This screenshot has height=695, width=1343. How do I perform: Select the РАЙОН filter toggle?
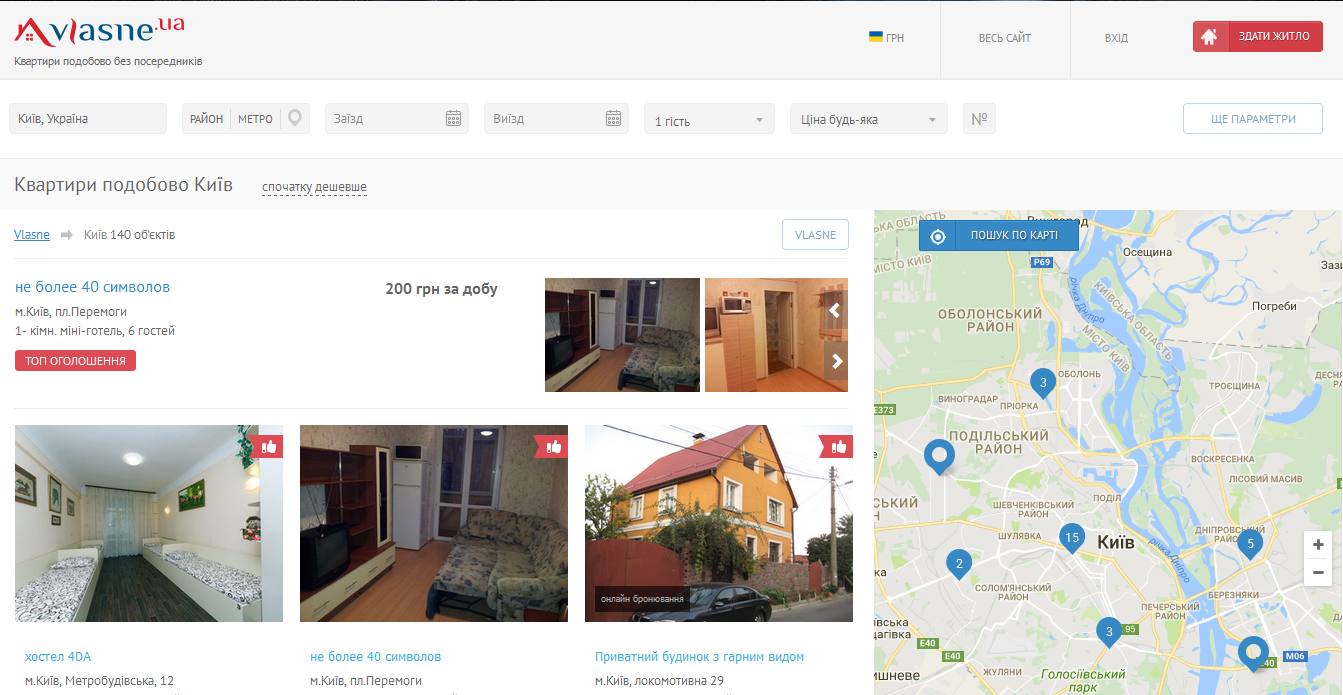tap(206, 119)
